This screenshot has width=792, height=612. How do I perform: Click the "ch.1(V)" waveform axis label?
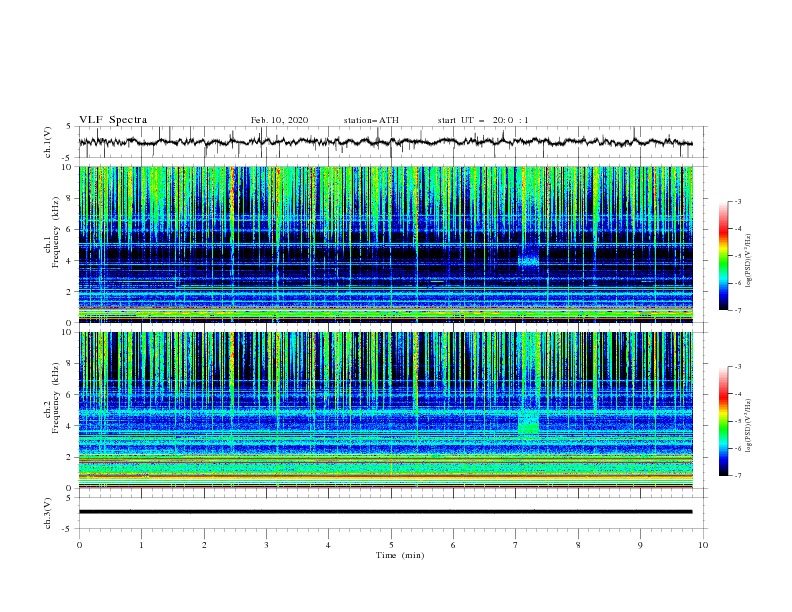tap(48, 142)
